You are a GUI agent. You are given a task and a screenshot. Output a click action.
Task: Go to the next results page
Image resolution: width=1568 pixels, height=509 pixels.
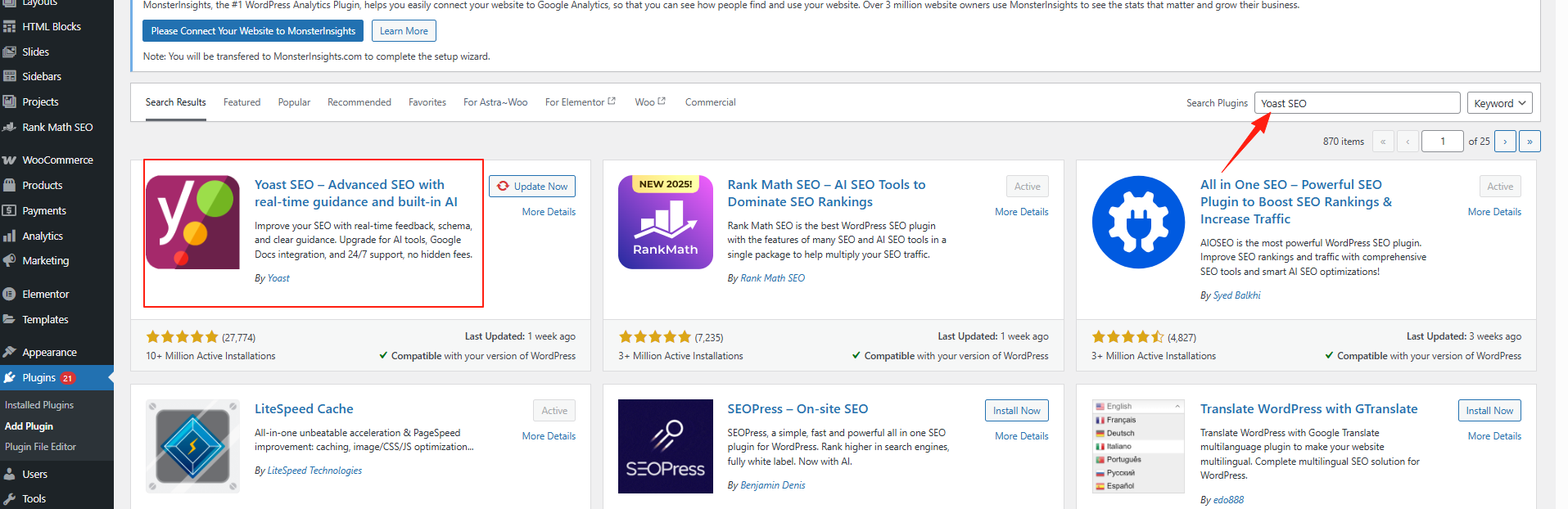[x=1505, y=142]
